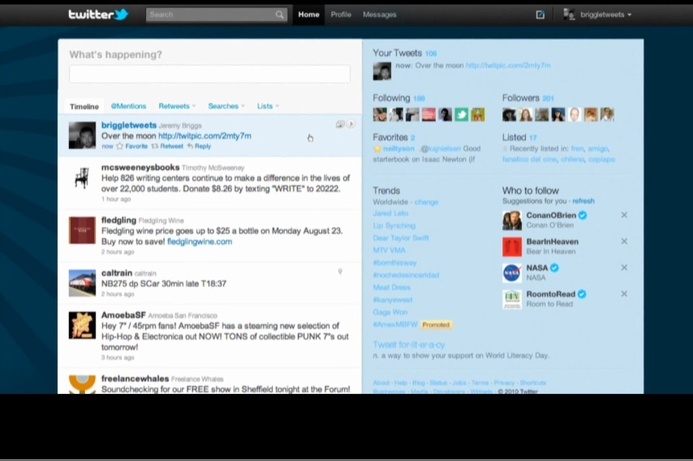This screenshot has height=461, width=693.
Task: Open tweet details arrow on briggletweets tweet
Action: (x=351, y=124)
